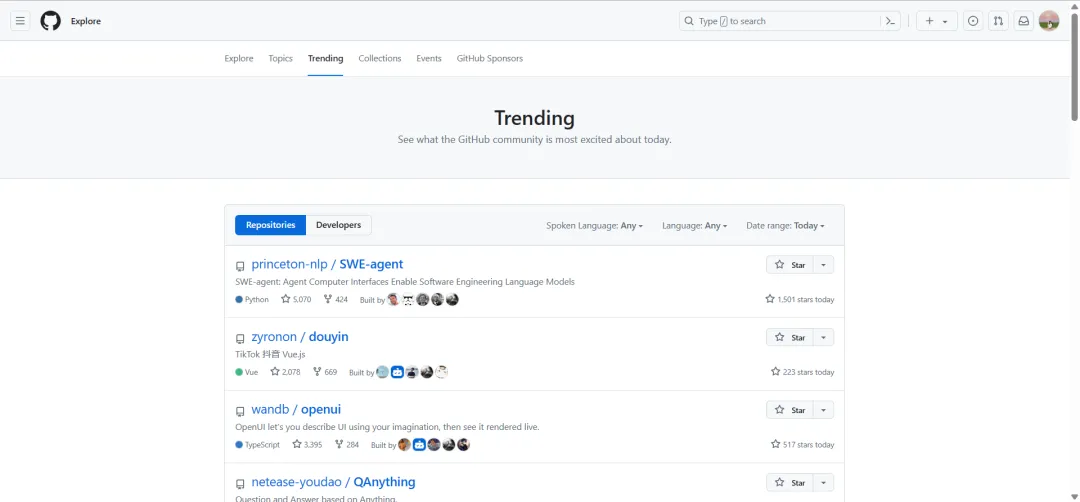The height and width of the screenshot is (502, 1080).
Task: Click the blue bot avatar in douyin row
Action: (x=397, y=372)
